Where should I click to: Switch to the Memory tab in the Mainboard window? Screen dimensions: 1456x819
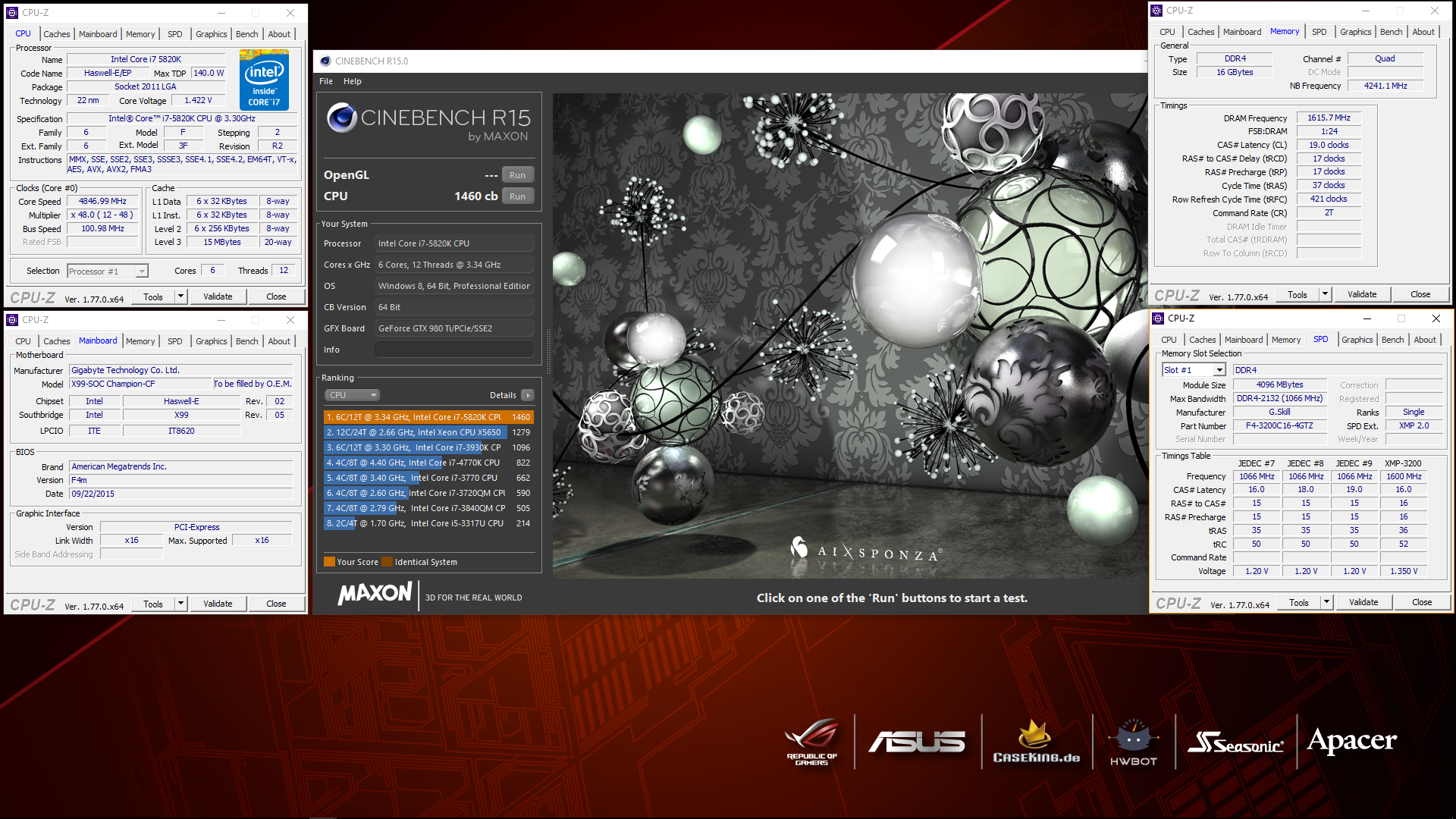pyautogui.click(x=140, y=341)
